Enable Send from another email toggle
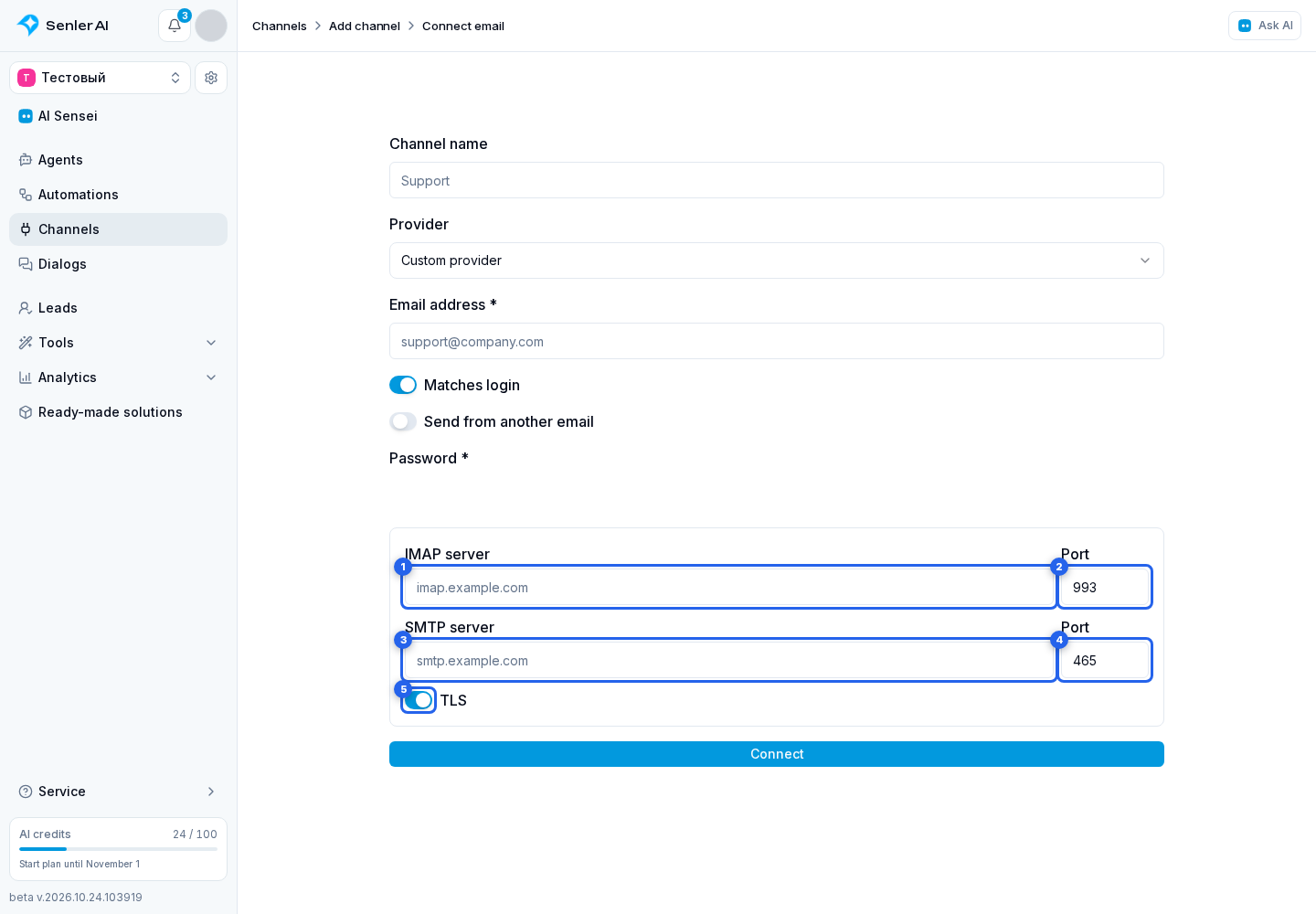The width and height of the screenshot is (1316, 914). coord(403,421)
